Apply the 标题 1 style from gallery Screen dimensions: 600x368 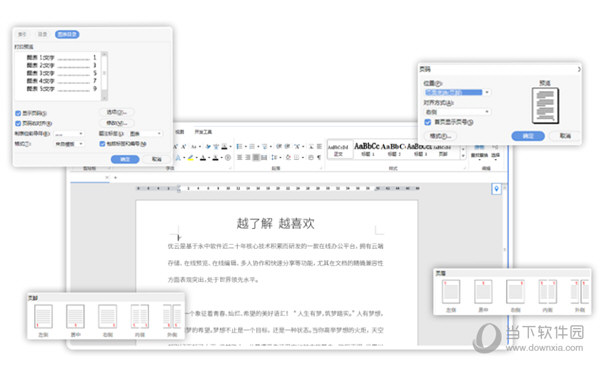click(x=367, y=150)
